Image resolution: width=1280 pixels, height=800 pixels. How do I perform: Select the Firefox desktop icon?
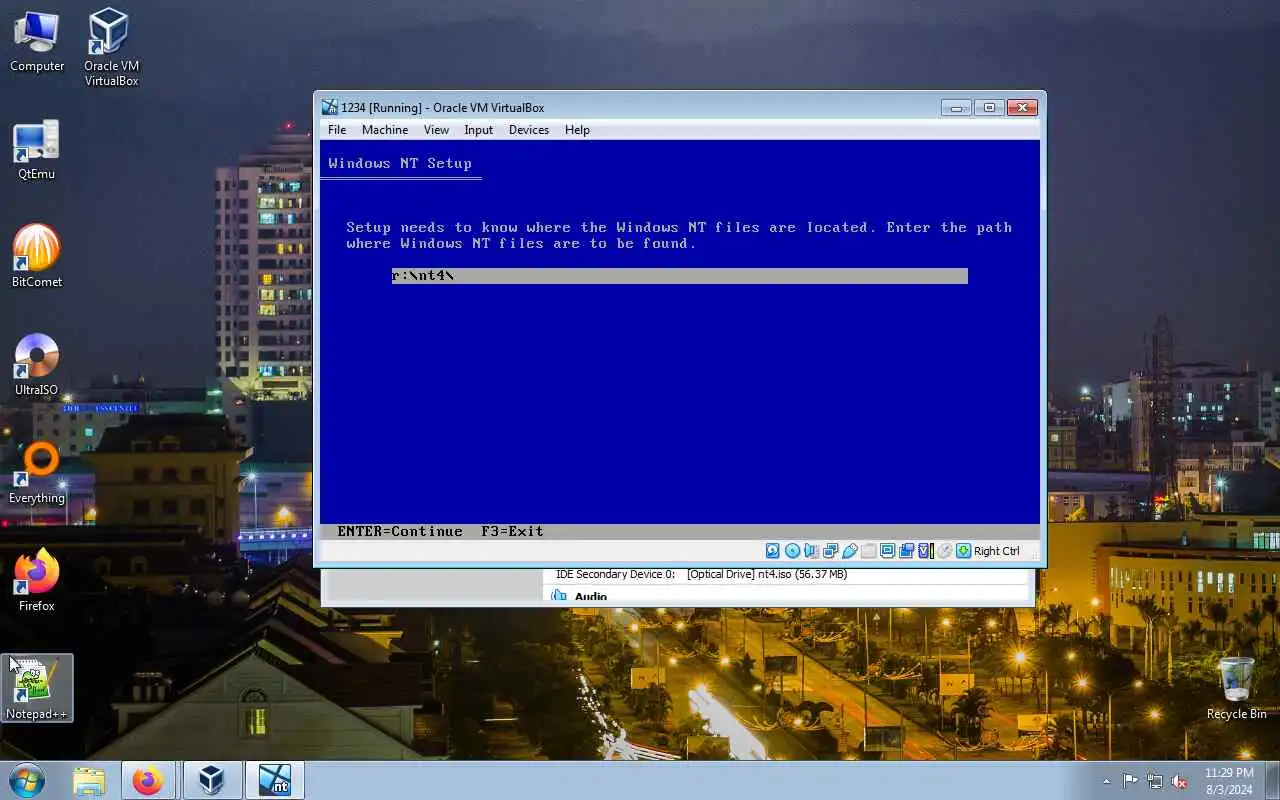(x=37, y=580)
